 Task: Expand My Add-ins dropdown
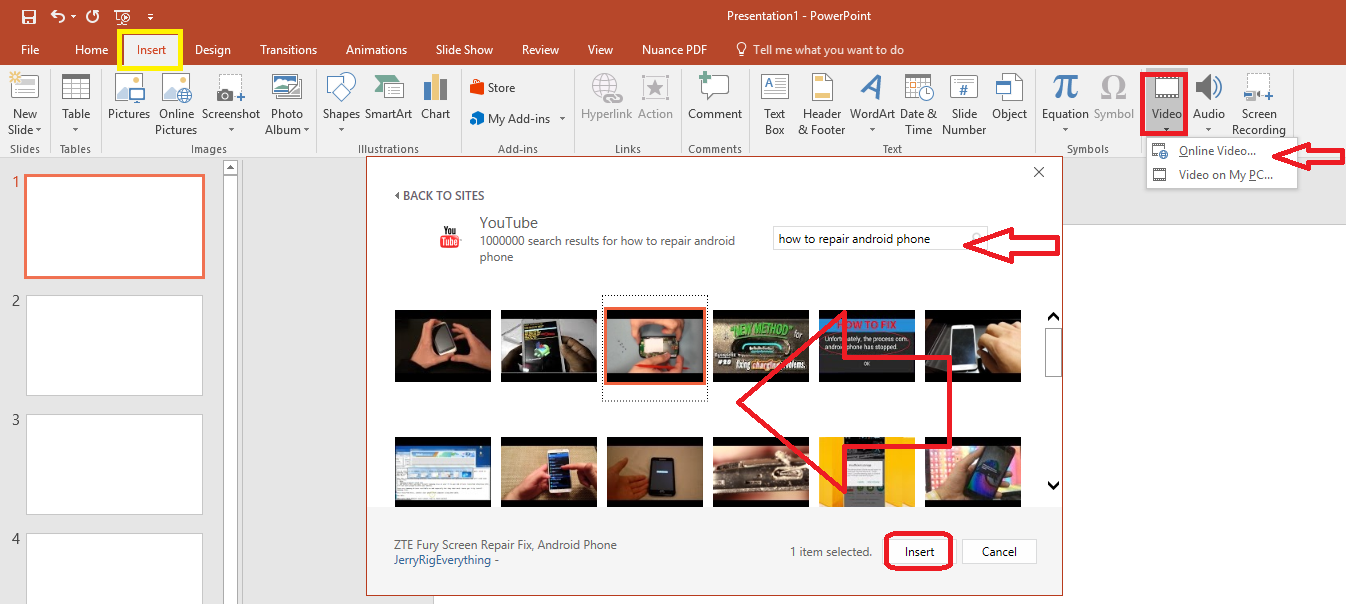tap(562, 119)
